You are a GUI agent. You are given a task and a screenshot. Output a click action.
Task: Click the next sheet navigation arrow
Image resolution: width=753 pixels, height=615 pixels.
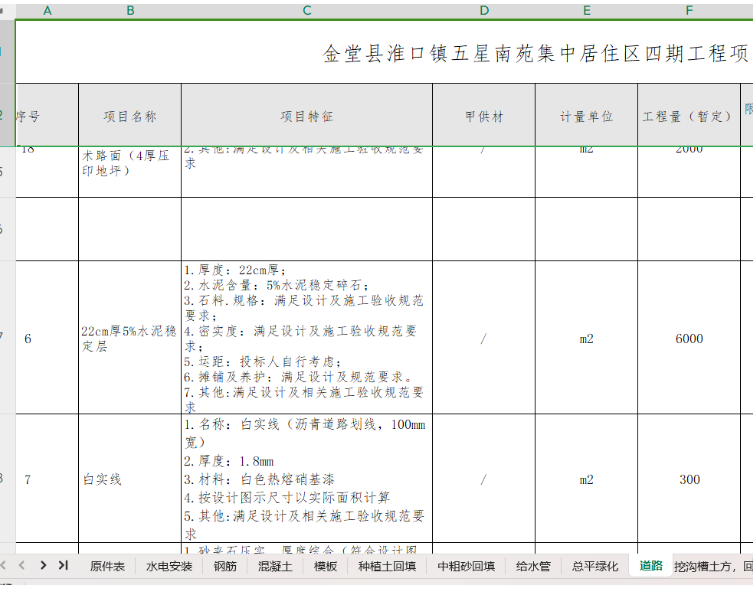click(43, 565)
